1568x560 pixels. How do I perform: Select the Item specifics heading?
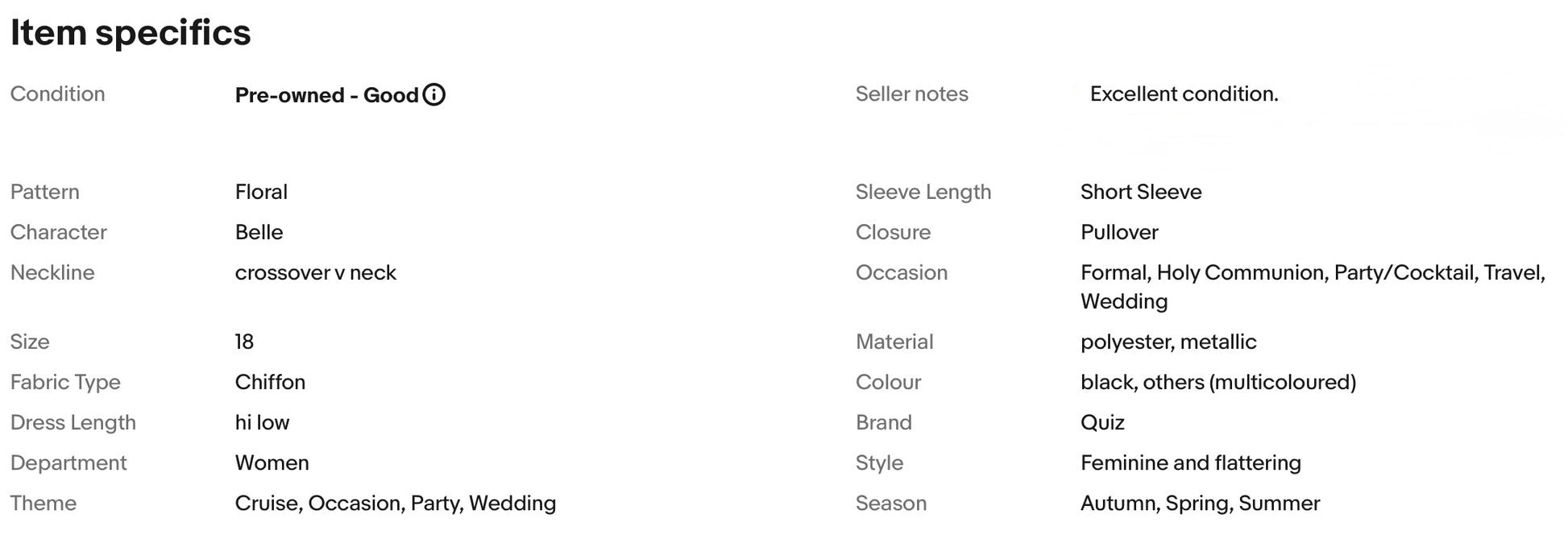pos(131,33)
